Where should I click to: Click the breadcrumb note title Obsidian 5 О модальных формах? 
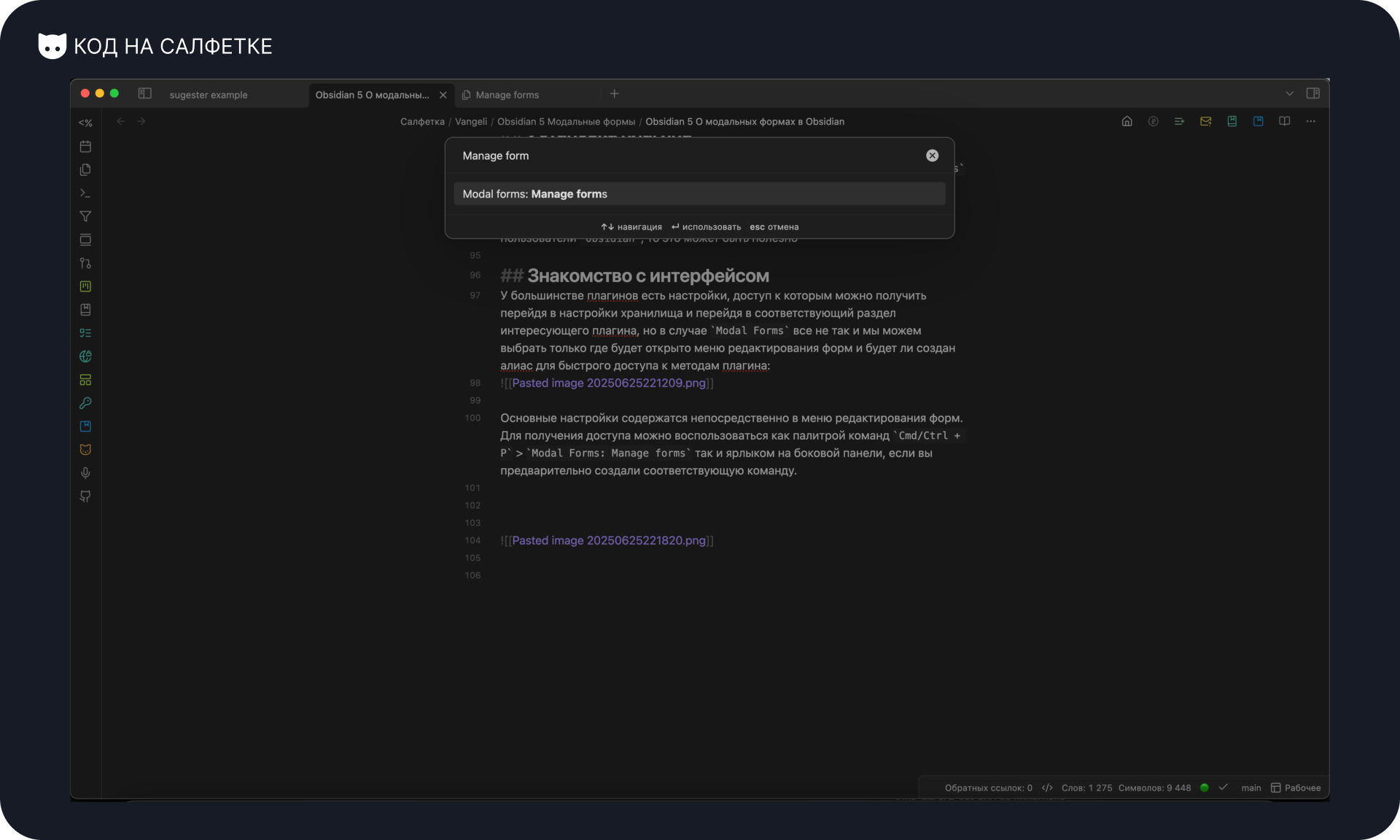(x=744, y=122)
